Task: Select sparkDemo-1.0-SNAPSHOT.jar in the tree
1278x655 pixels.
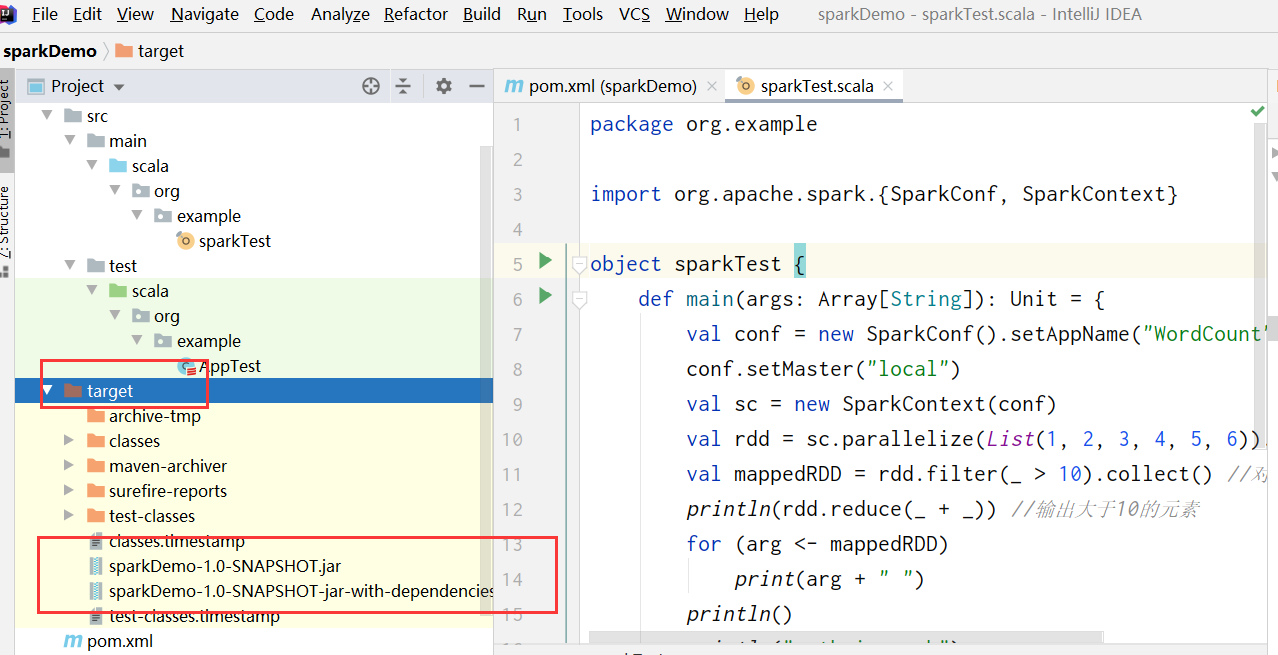Action: click(x=215, y=566)
